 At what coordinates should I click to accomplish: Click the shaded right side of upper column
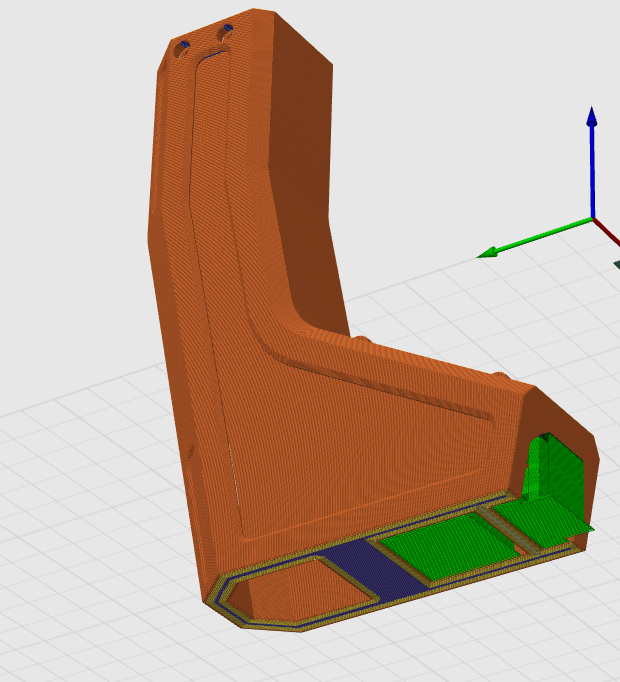click(300, 150)
